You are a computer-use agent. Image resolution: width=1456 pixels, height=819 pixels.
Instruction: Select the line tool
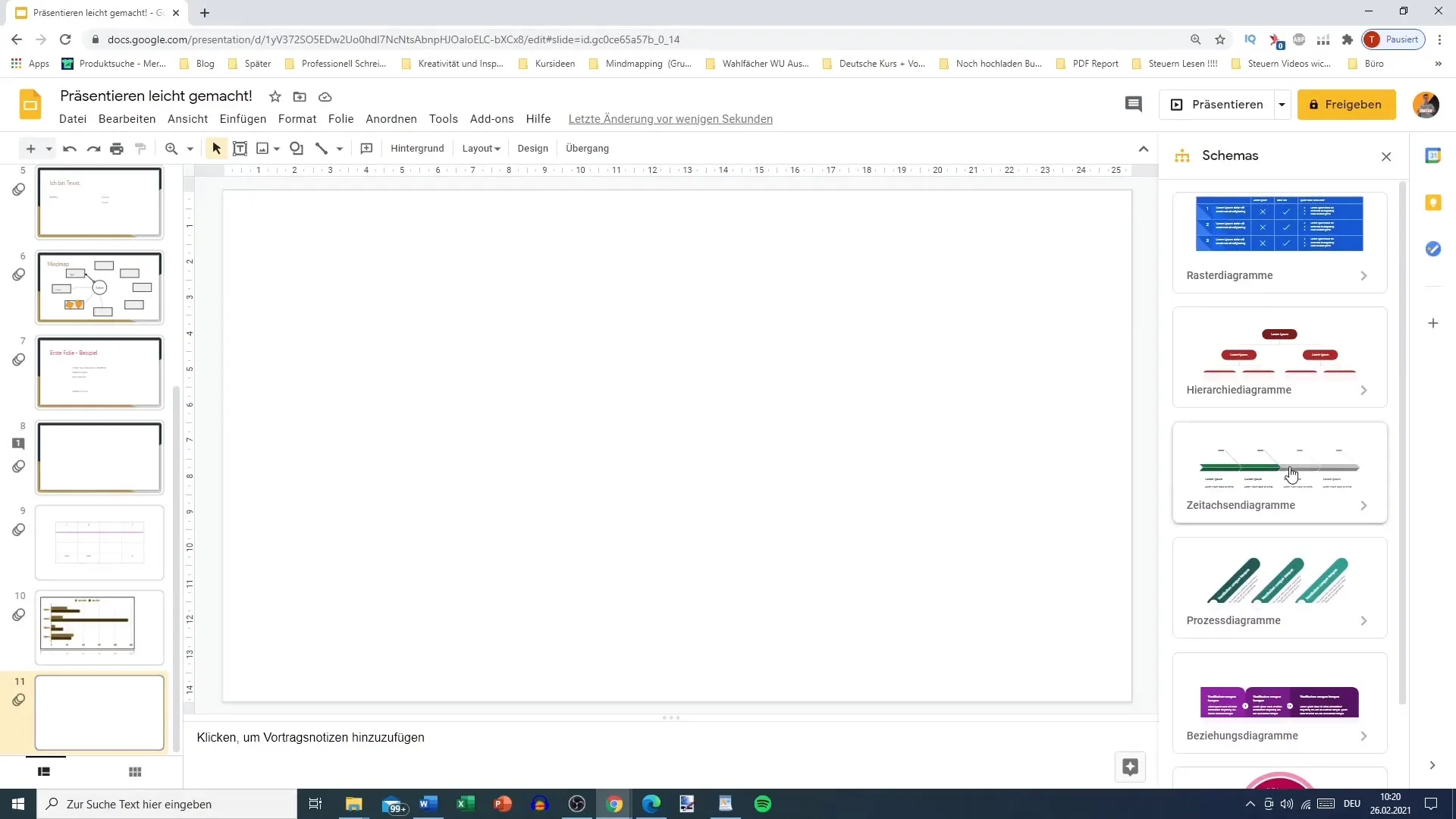(322, 149)
